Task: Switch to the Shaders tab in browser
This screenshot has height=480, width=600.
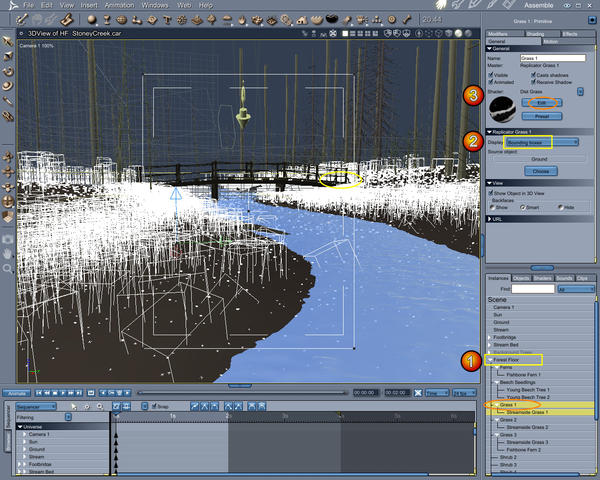Action: [x=543, y=278]
